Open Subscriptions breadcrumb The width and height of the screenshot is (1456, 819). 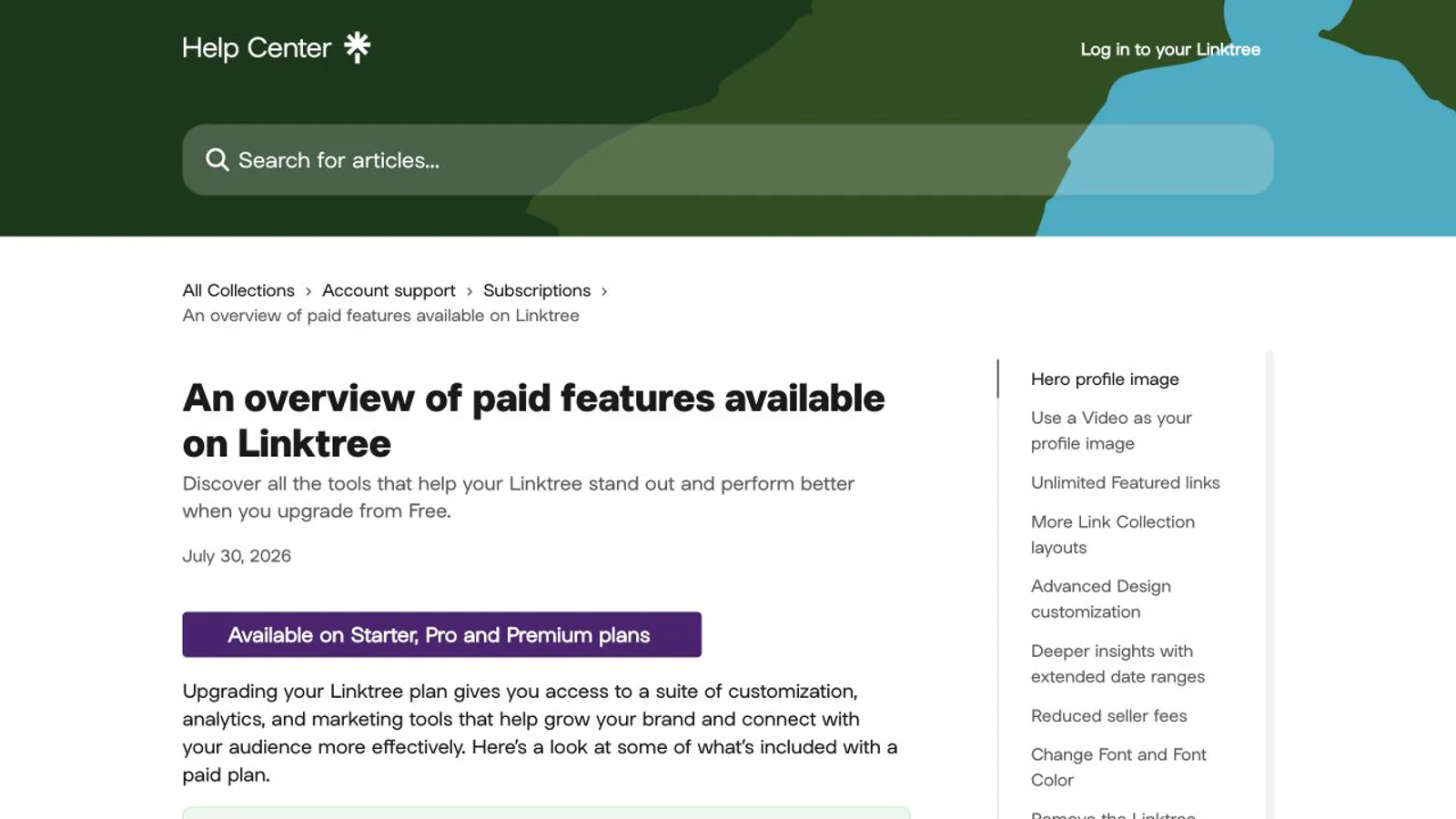pyautogui.click(x=537, y=290)
